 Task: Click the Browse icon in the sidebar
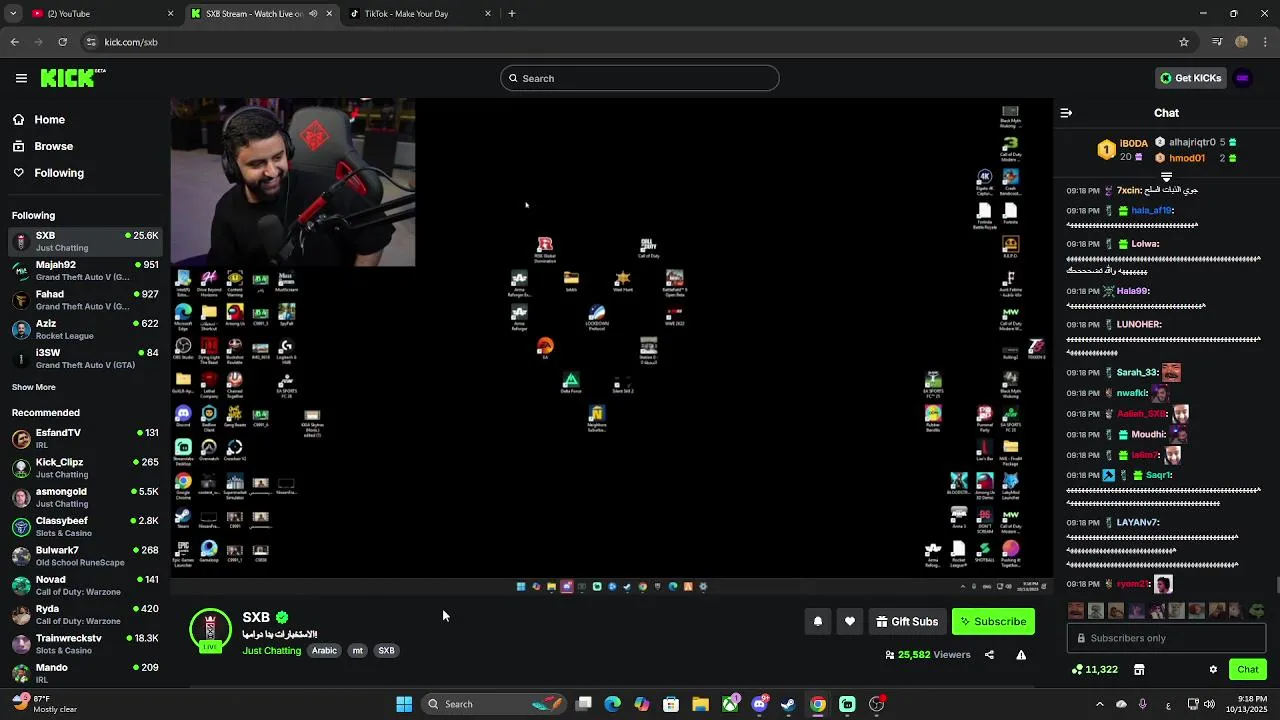[x=18, y=146]
